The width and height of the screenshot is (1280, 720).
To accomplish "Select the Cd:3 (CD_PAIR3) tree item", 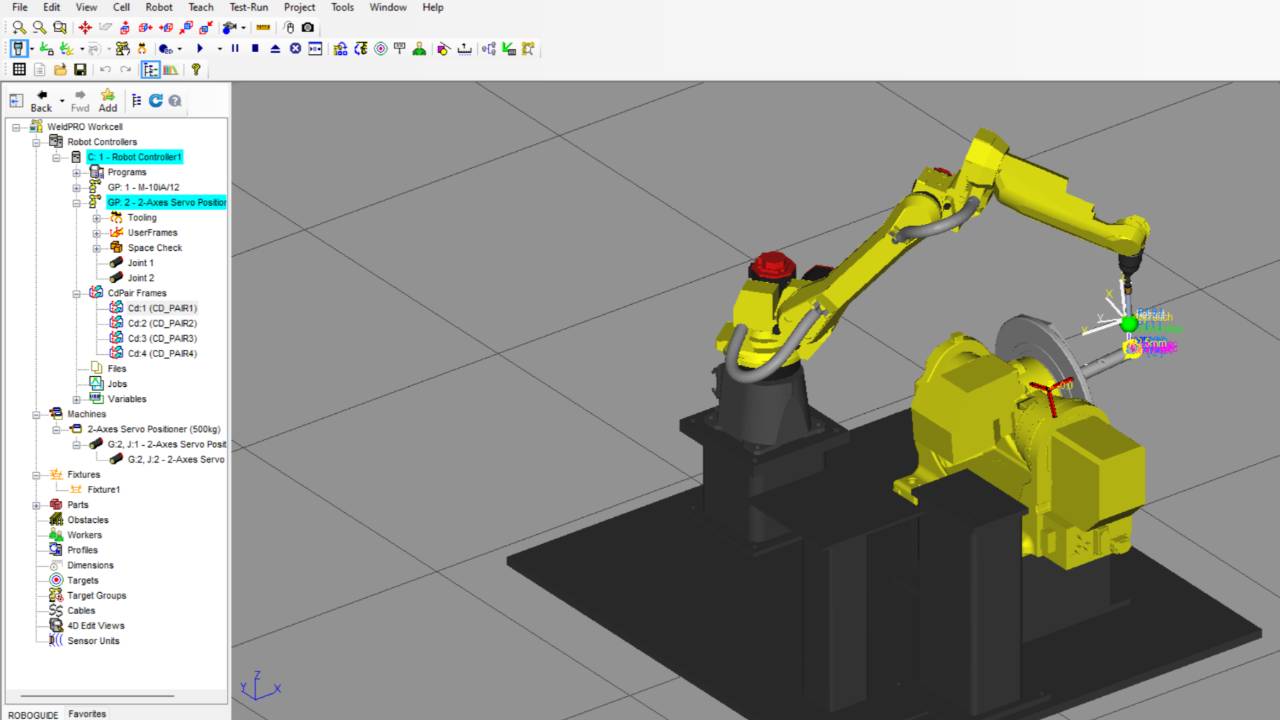I will [162, 338].
